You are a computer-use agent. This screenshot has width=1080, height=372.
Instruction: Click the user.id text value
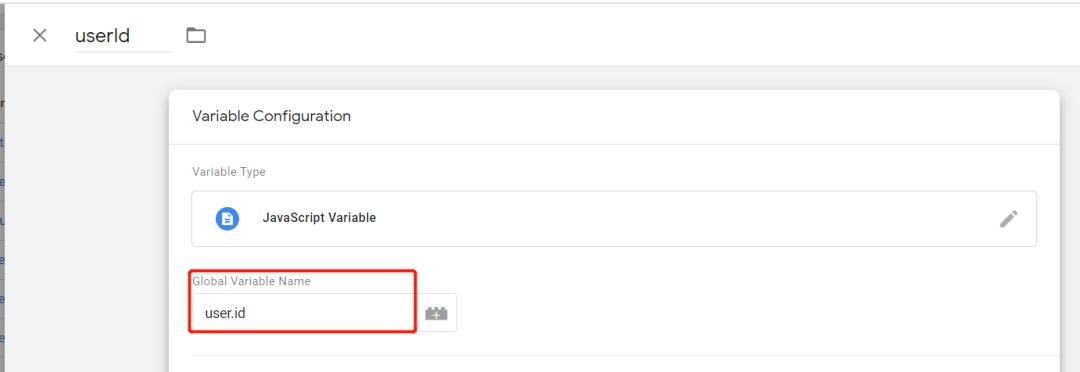(x=225, y=313)
